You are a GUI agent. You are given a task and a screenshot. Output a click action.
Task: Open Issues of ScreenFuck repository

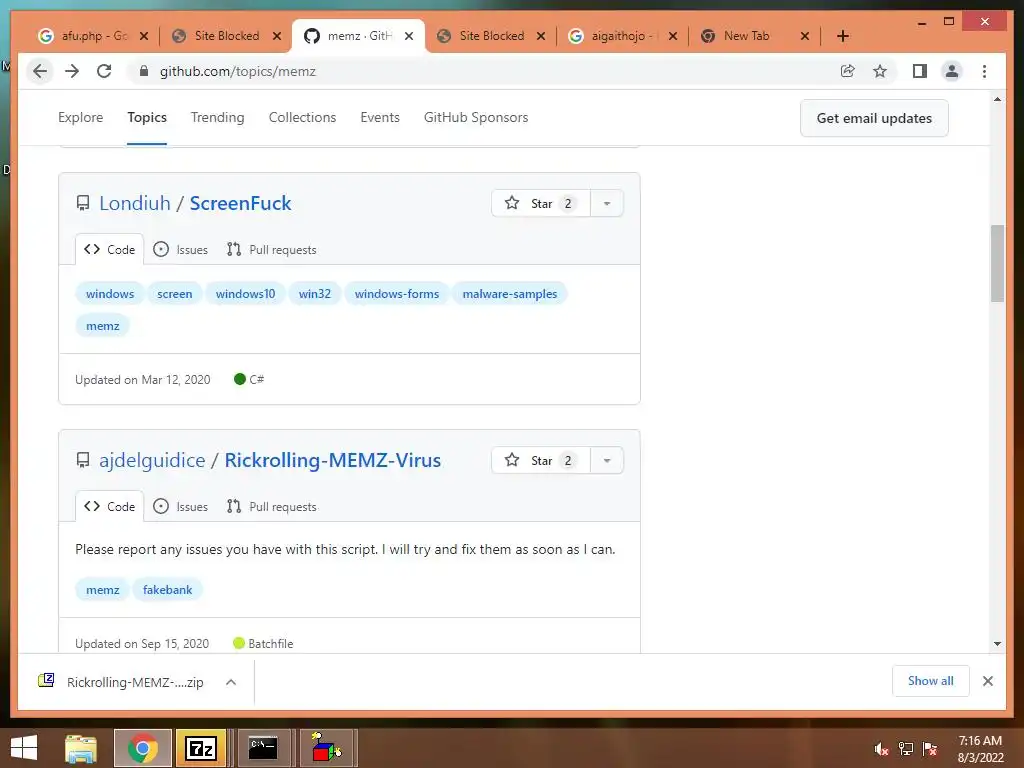[181, 249]
